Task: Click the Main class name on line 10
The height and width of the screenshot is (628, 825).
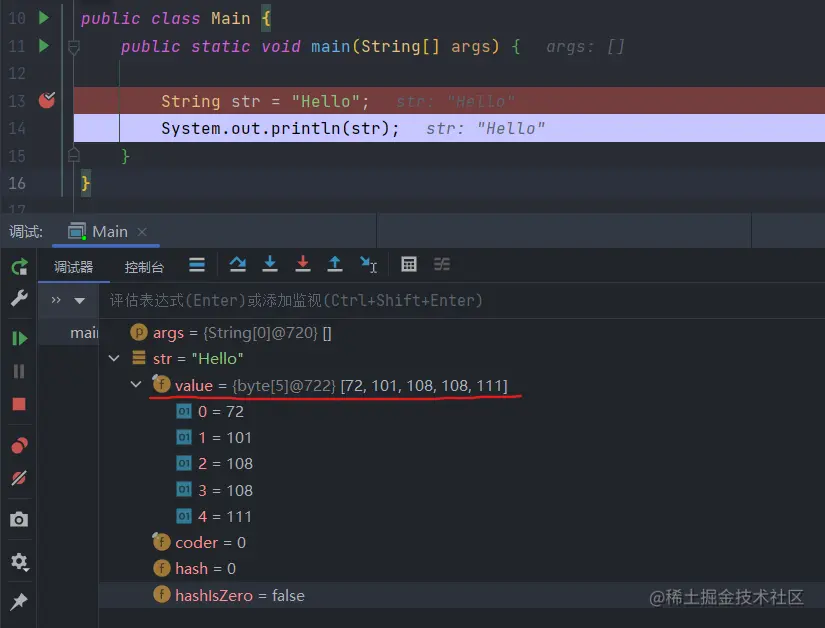Action: [230, 18]
